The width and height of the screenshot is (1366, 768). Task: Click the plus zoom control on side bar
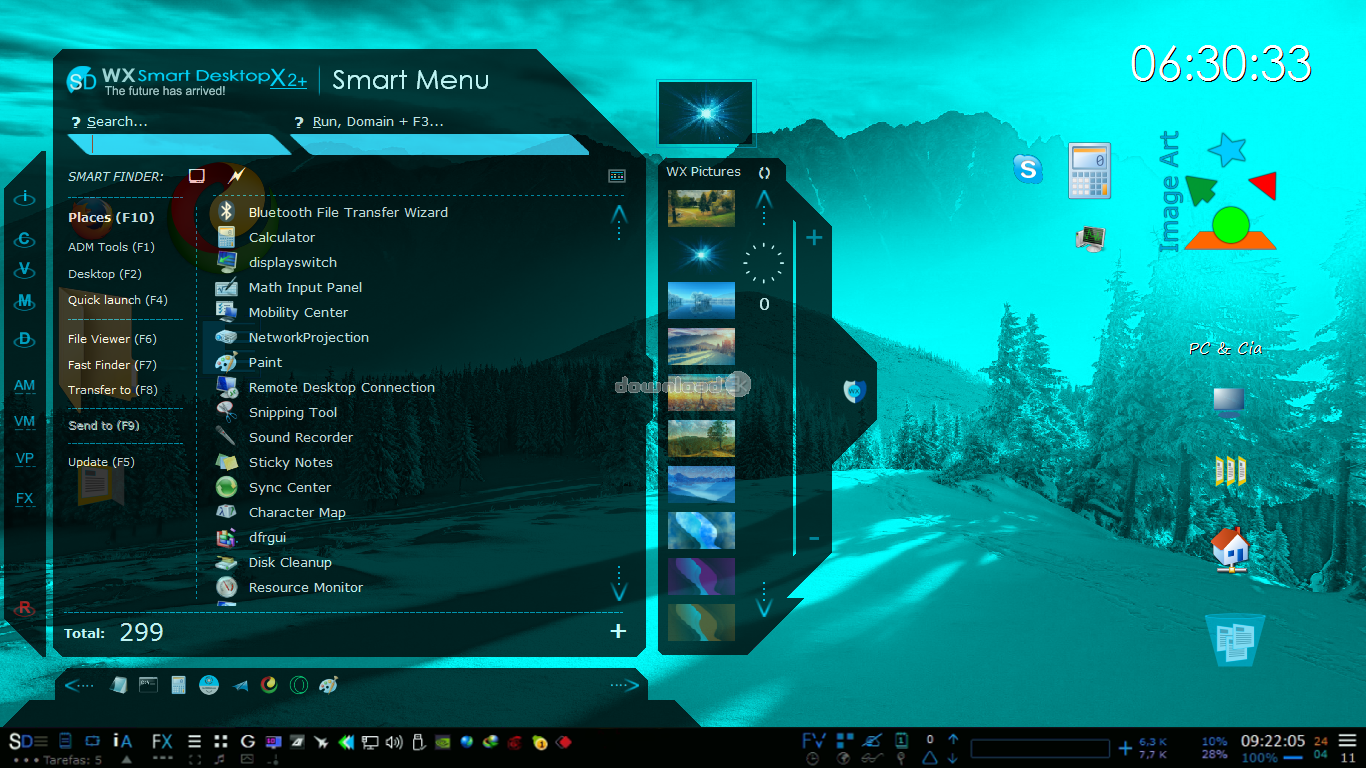(x=814, y=238)
